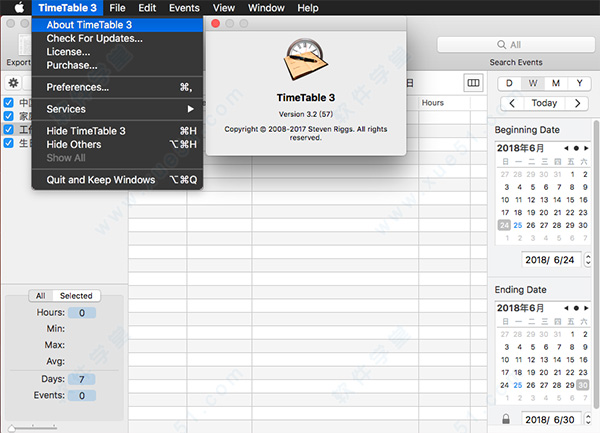The height and width of the screenshot is (433, 600).
Task: Select day 30 in Ending Date calendar
Action: [x=583, y=385]
